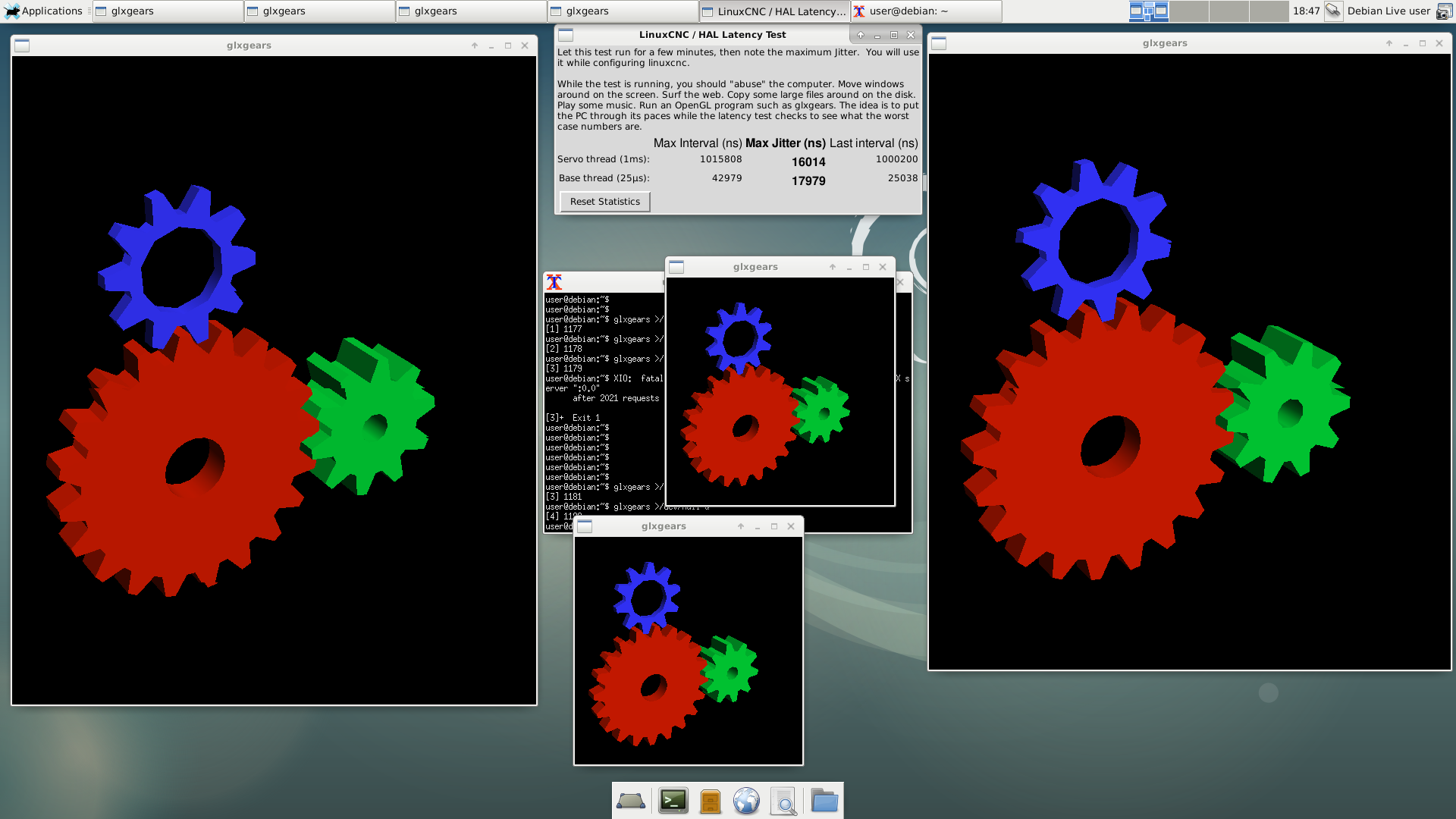
Task: Open the blue home folder dock icon
Action: [824, 801]
